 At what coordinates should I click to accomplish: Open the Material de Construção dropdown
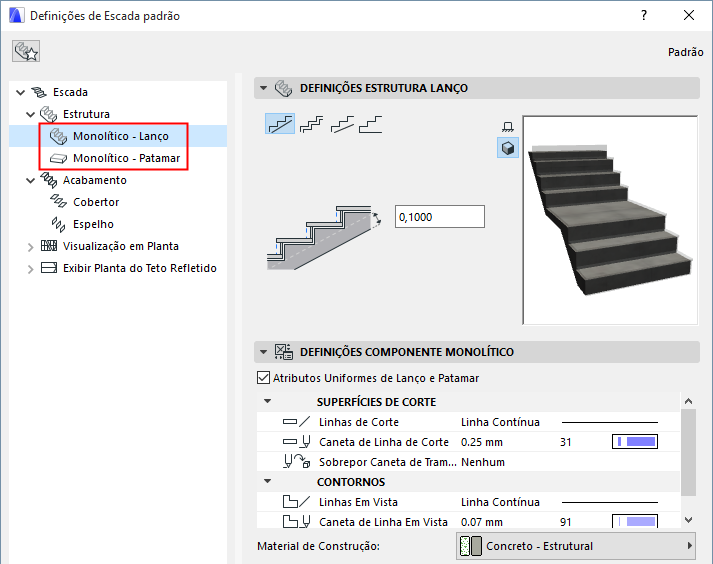coord(576,546)
